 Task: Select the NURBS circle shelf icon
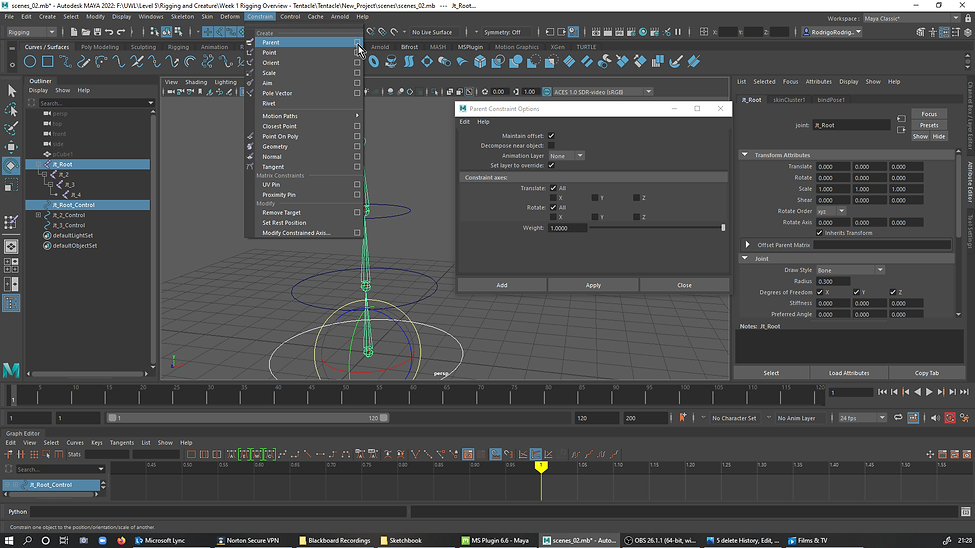[30, 62]
